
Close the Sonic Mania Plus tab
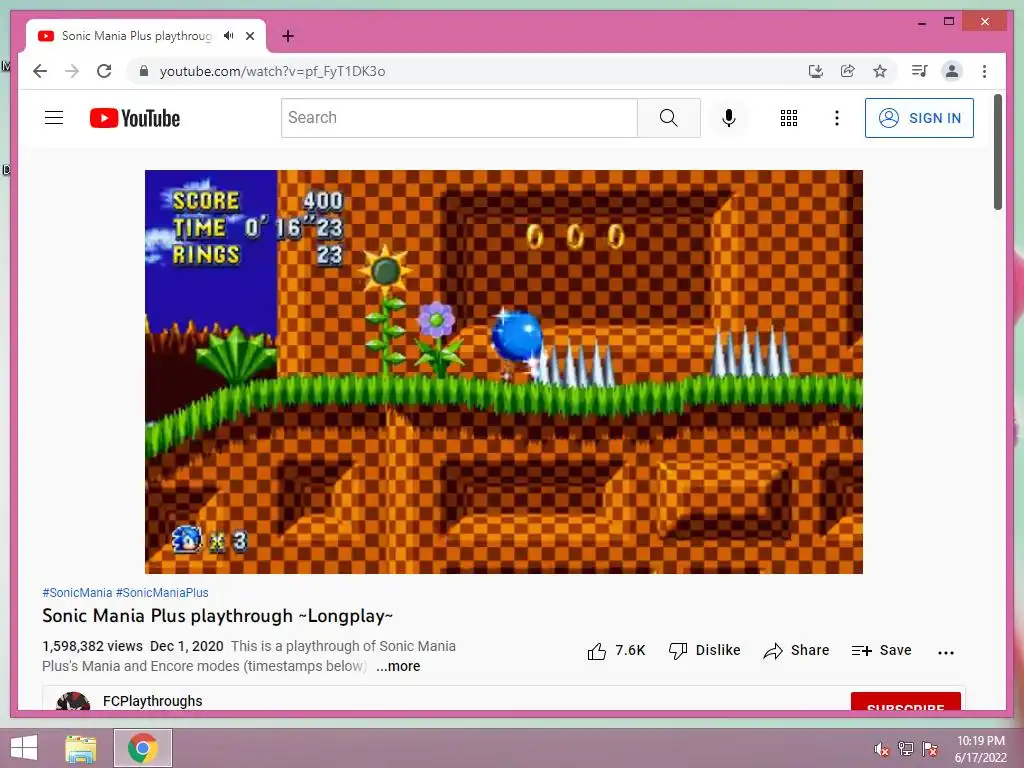click(250, 36)
